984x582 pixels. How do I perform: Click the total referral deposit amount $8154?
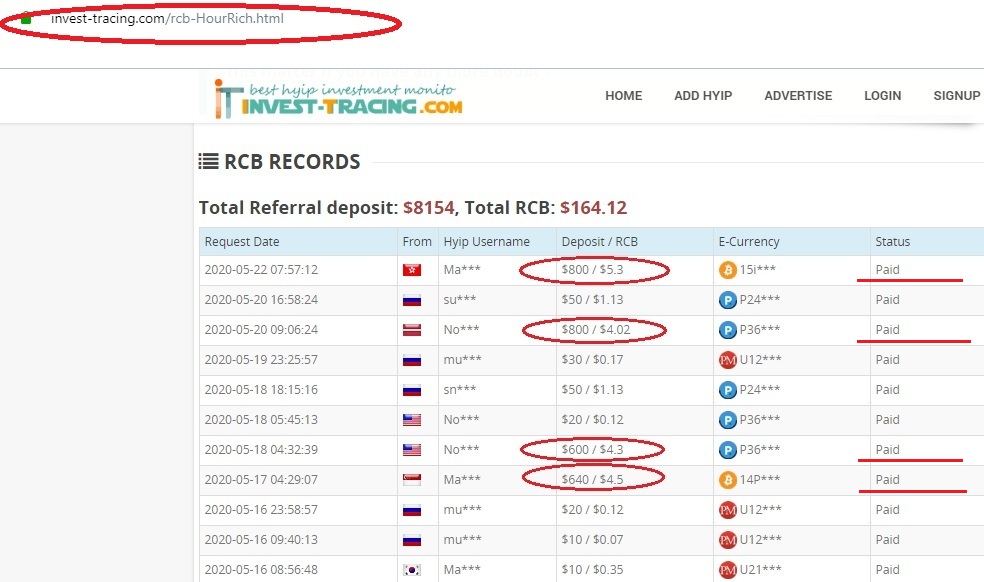point(429,208)
